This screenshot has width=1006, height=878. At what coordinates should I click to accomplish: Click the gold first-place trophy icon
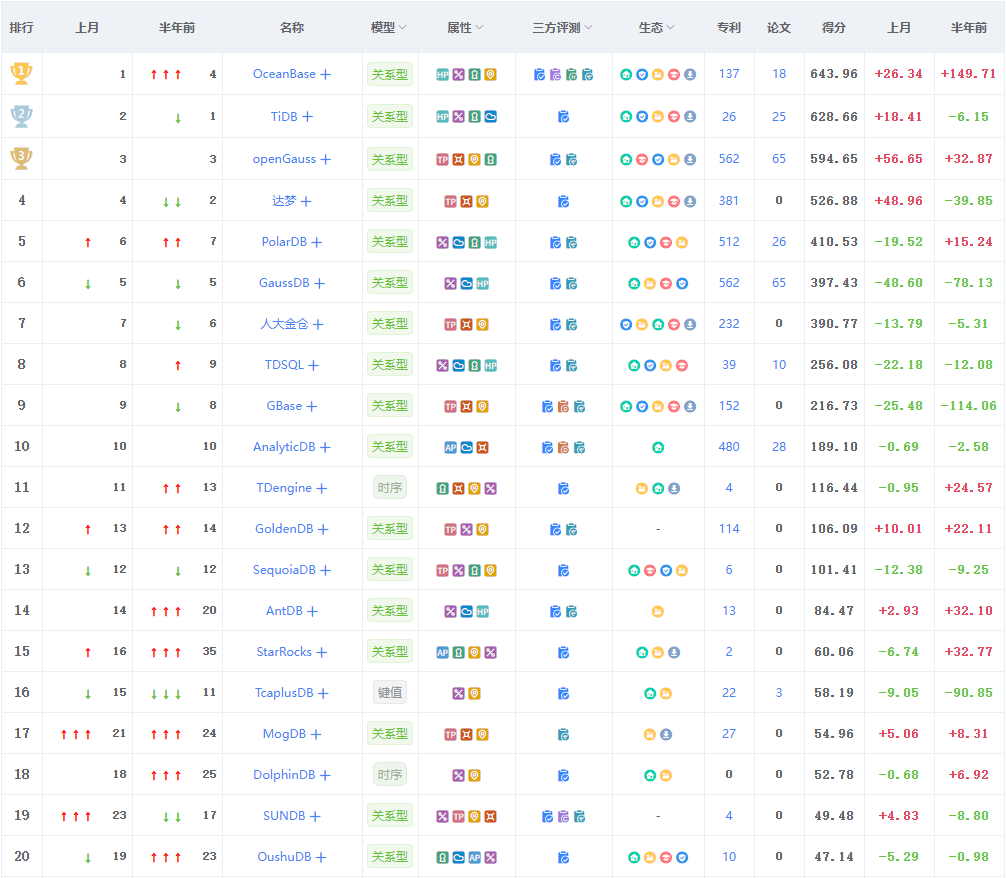21,73
